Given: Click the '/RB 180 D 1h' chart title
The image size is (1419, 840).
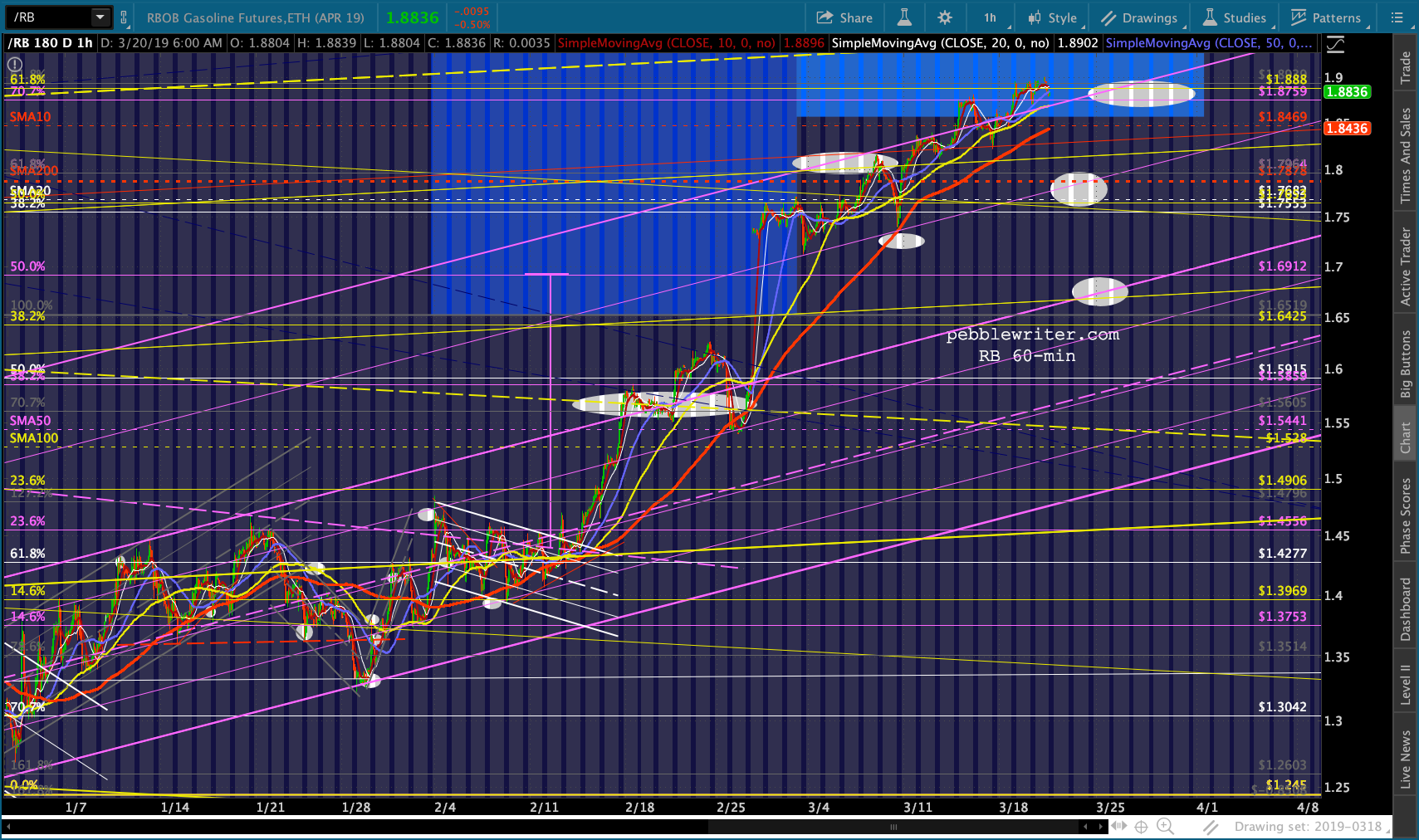Looking at the screenshot, I should pos(51,43).
